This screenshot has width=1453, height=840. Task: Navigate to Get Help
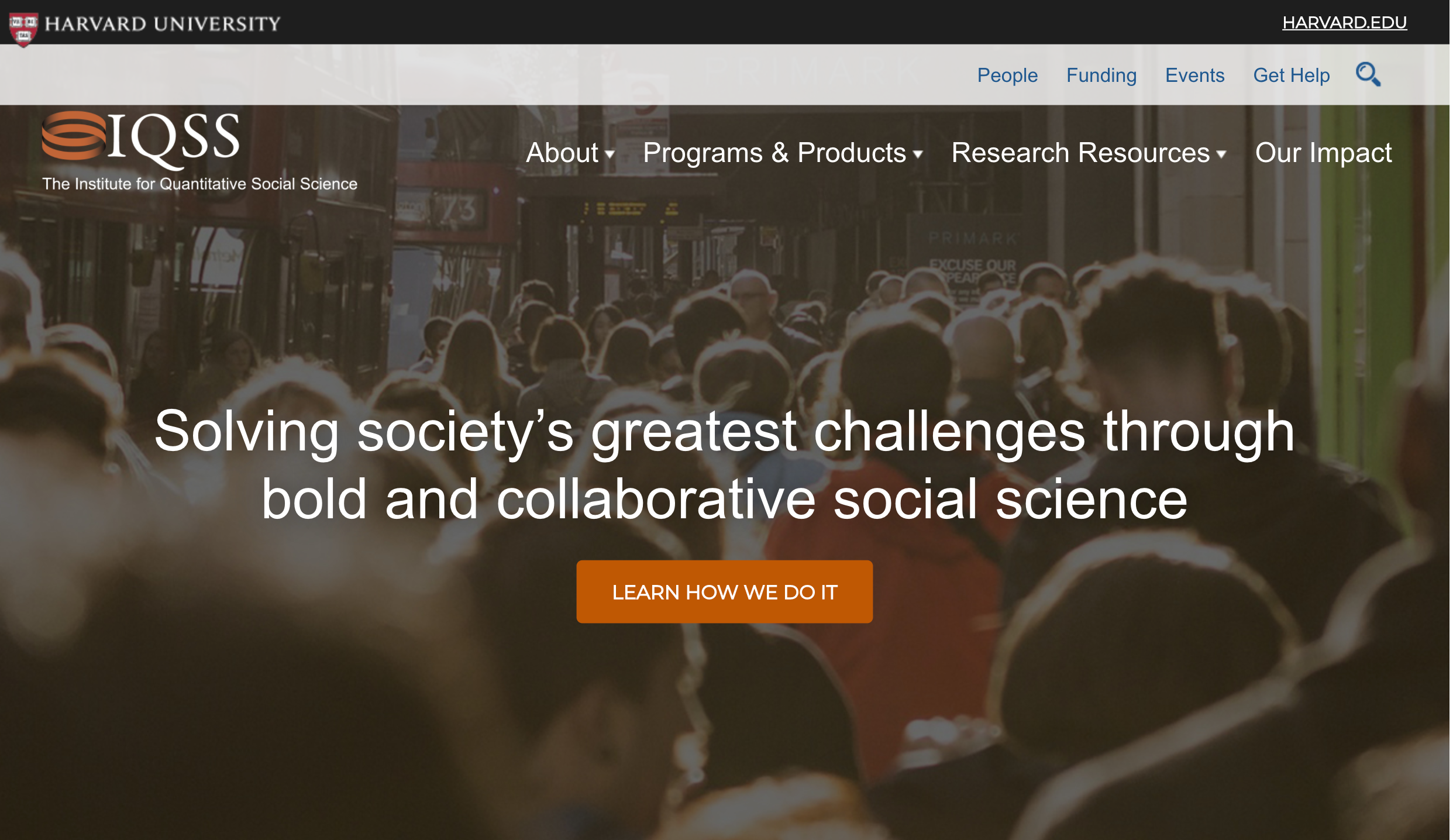point(1292,75)
